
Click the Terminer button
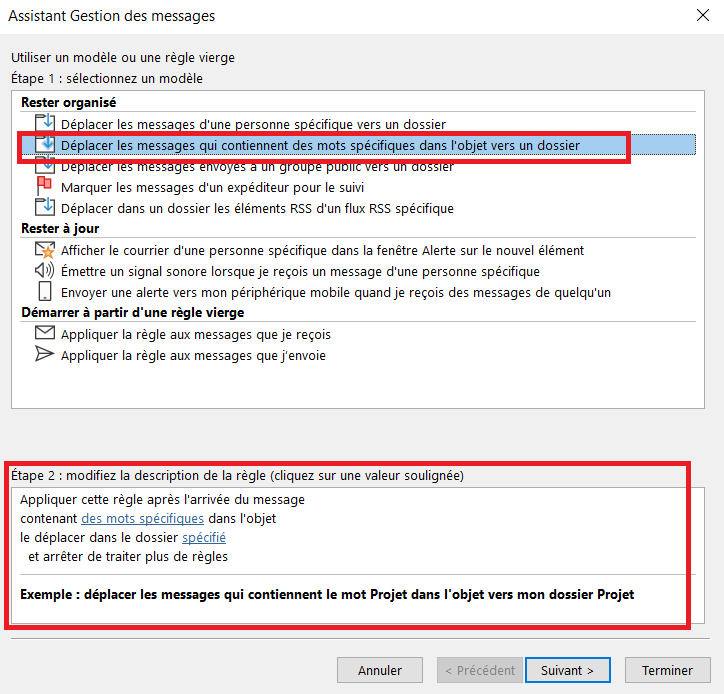pyautogui.click(x=667, y=670)
